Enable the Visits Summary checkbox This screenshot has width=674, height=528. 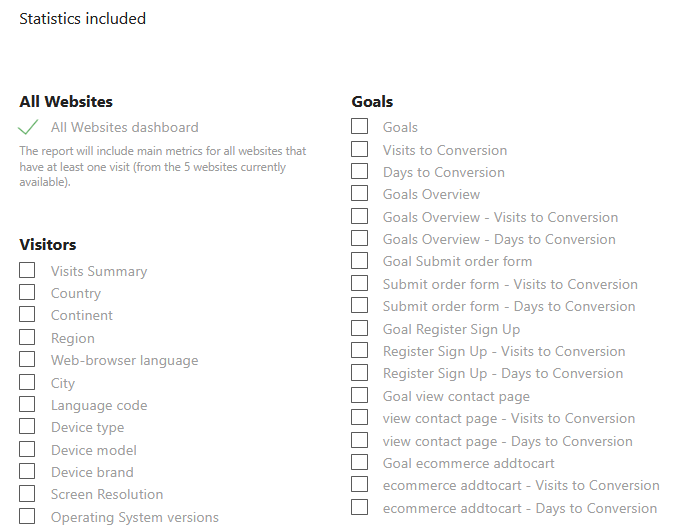tap(28, 271)
